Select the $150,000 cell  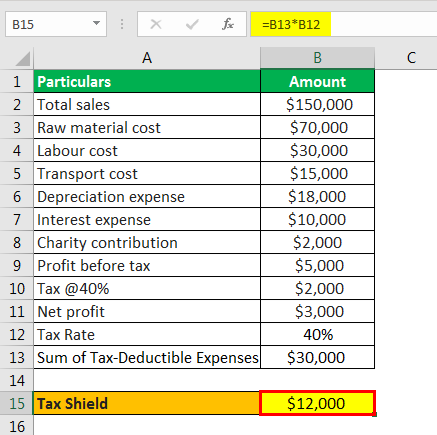click(x=317, y=105)
